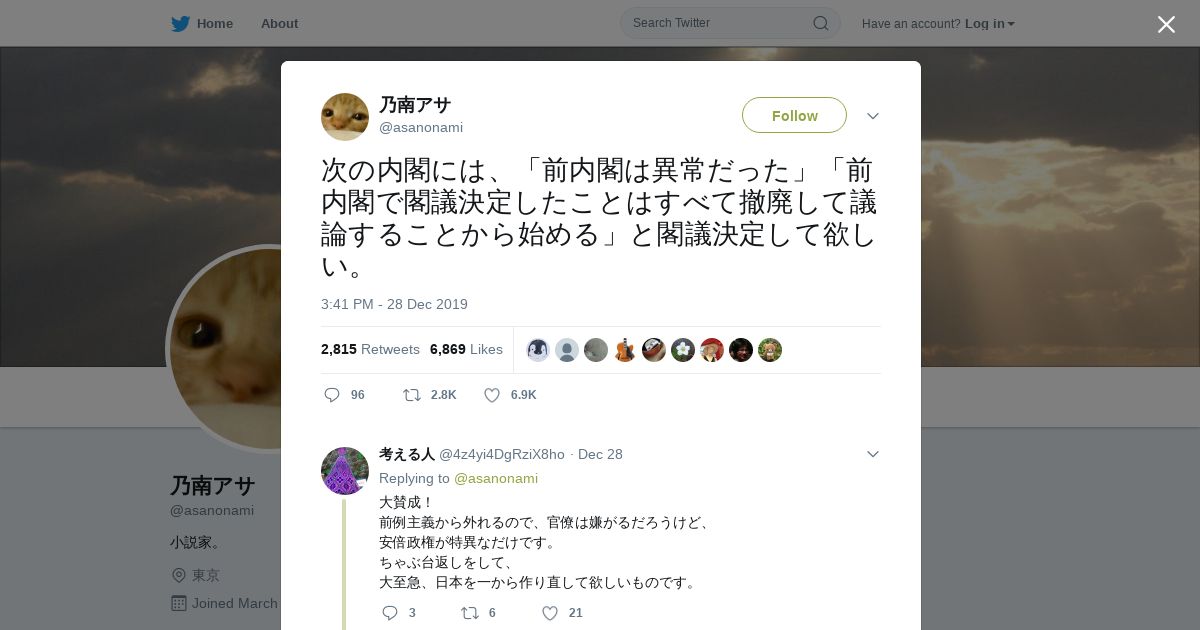
Task: Like the main tweet via heart icon
Action: coord(492,395)
